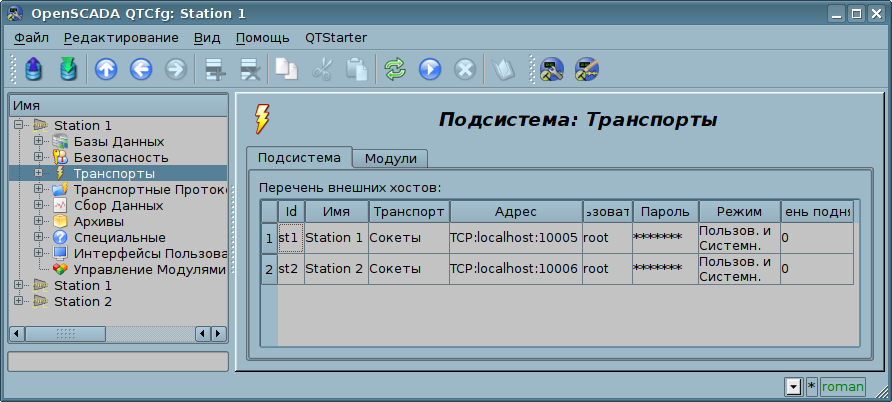Click the Security (Безопасность) keys icon in the tree

60,157
